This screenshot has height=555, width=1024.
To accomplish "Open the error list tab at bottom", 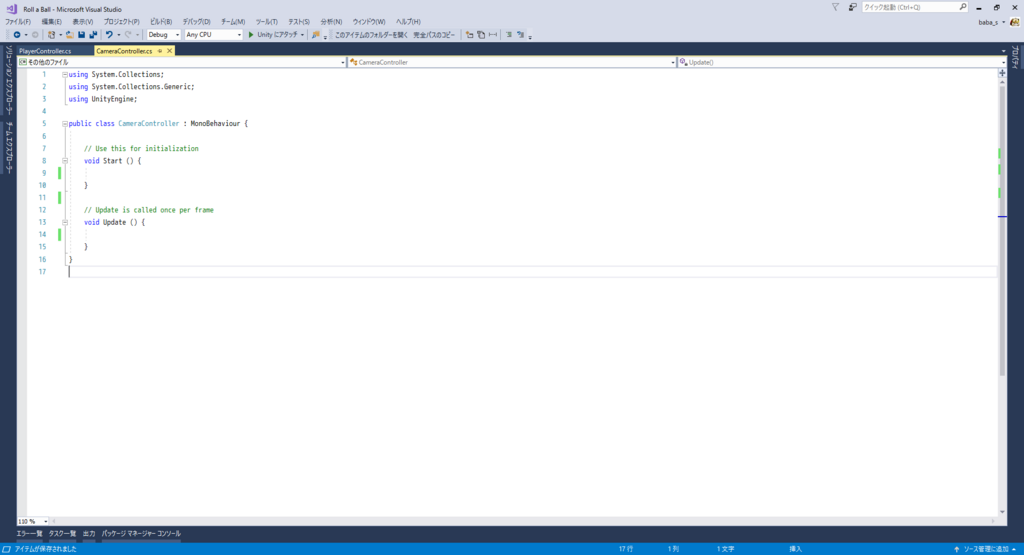I will click(x=29, y=534).
